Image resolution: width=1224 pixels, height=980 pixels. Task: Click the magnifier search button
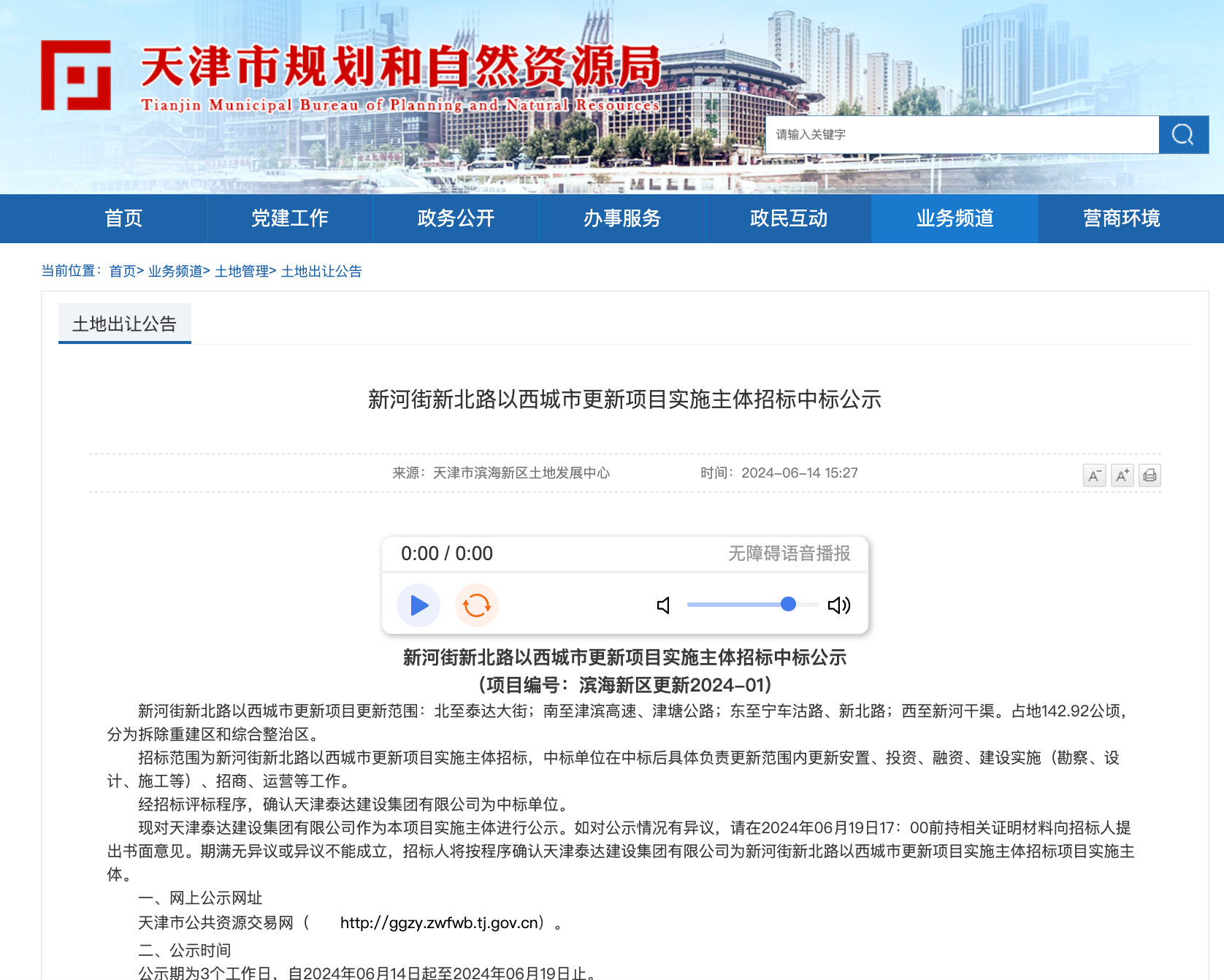1183,134
